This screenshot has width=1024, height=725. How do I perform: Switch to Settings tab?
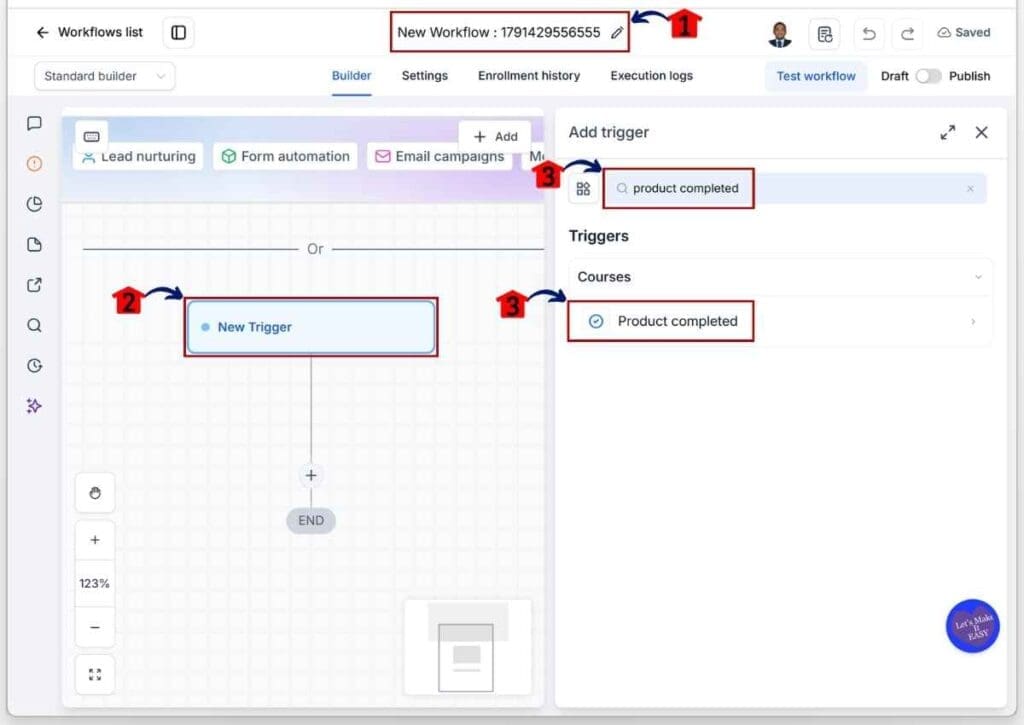point(424,76)
